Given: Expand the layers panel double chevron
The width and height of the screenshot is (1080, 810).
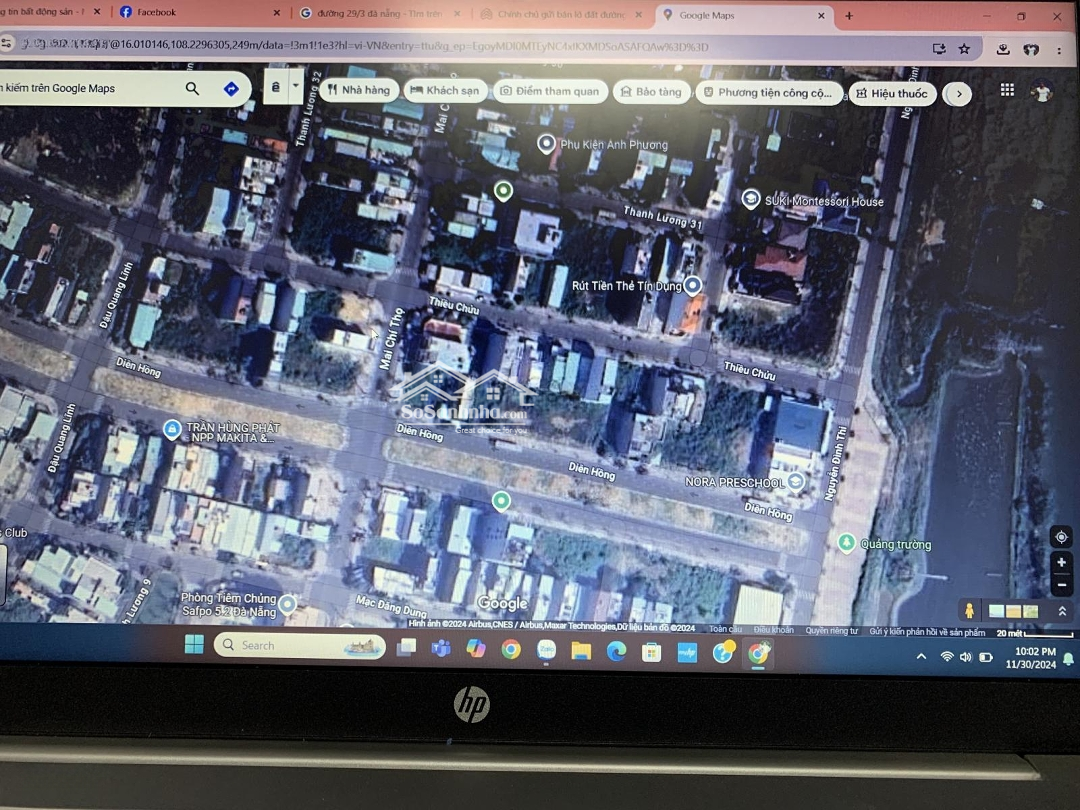Looking at the screenshot, I should [x=1061, y=610].
